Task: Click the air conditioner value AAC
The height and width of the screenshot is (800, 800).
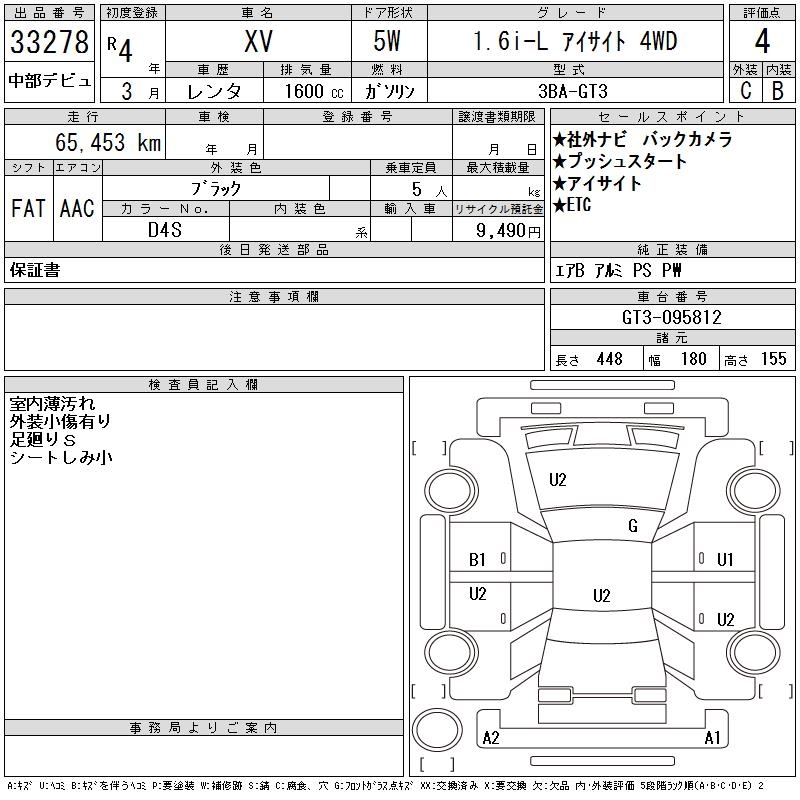Action: (x=77, y=208)
